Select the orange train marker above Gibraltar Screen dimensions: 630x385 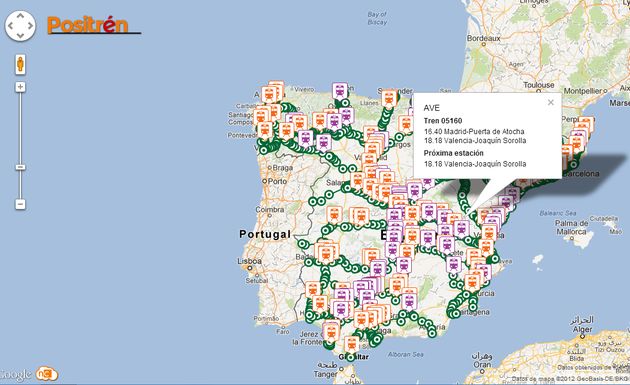click(x=352, y=345)
